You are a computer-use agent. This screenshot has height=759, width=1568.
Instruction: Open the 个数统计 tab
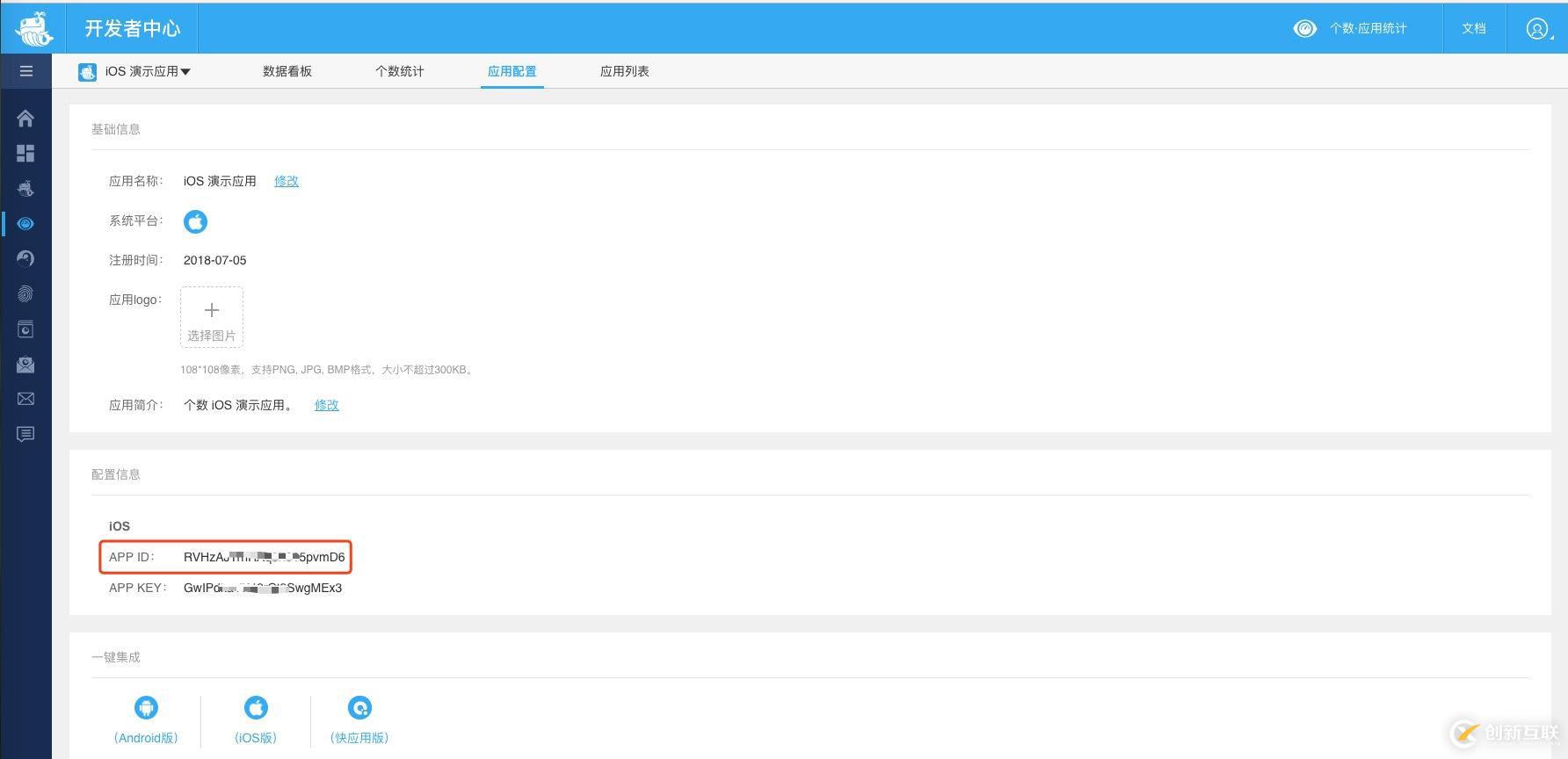coord(399,72)
